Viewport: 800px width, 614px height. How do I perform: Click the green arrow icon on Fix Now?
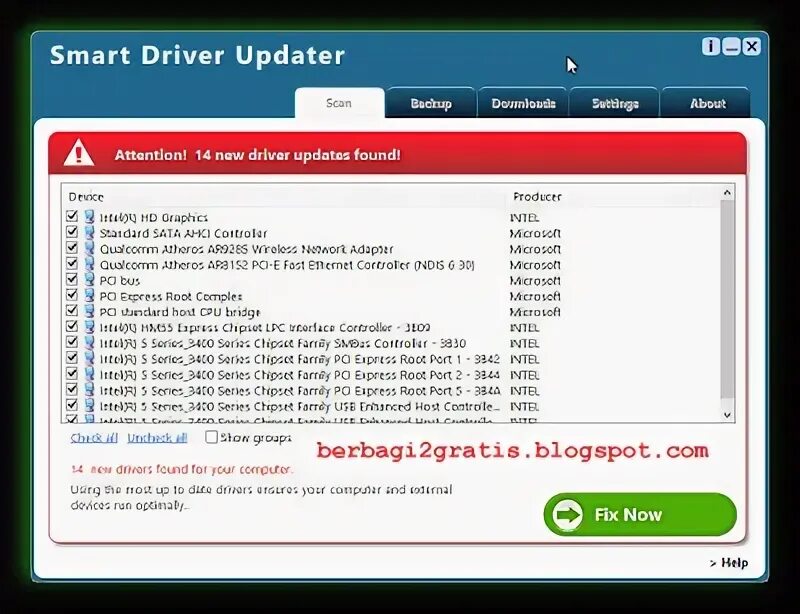567,514
